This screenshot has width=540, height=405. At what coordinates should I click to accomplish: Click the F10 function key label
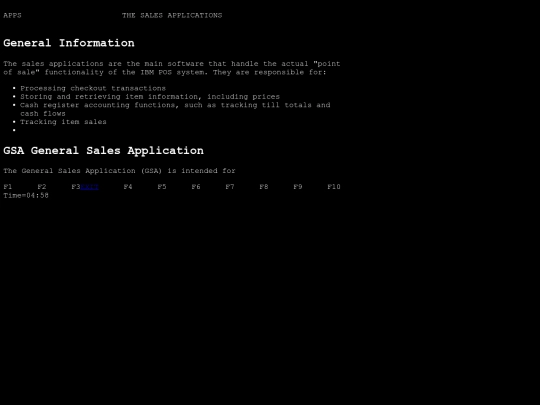coord(334,187)
